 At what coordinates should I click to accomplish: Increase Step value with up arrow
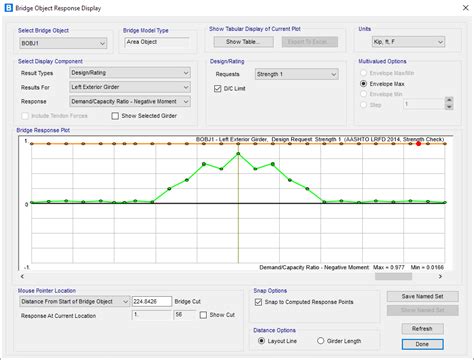click(x=449, y=100)
